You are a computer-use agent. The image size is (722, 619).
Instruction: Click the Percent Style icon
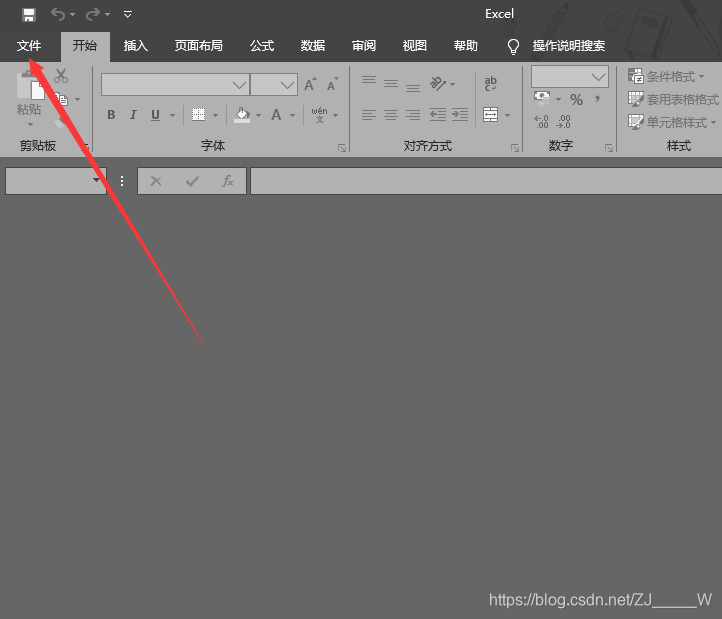pos(576,99)
